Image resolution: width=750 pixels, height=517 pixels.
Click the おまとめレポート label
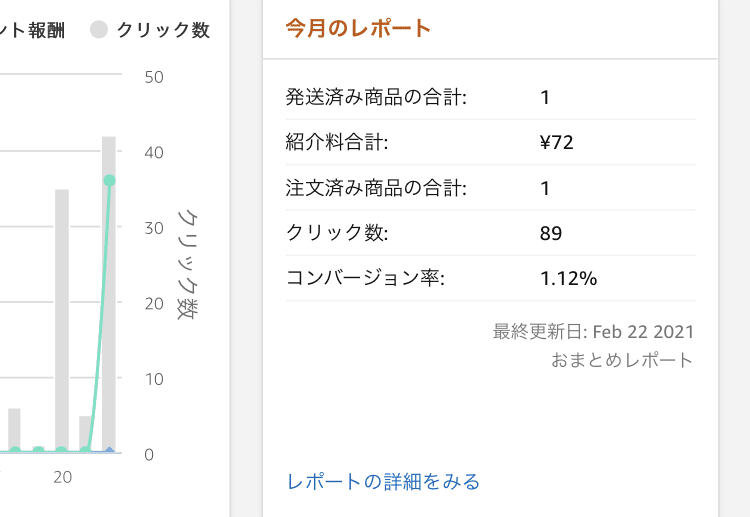622,360
